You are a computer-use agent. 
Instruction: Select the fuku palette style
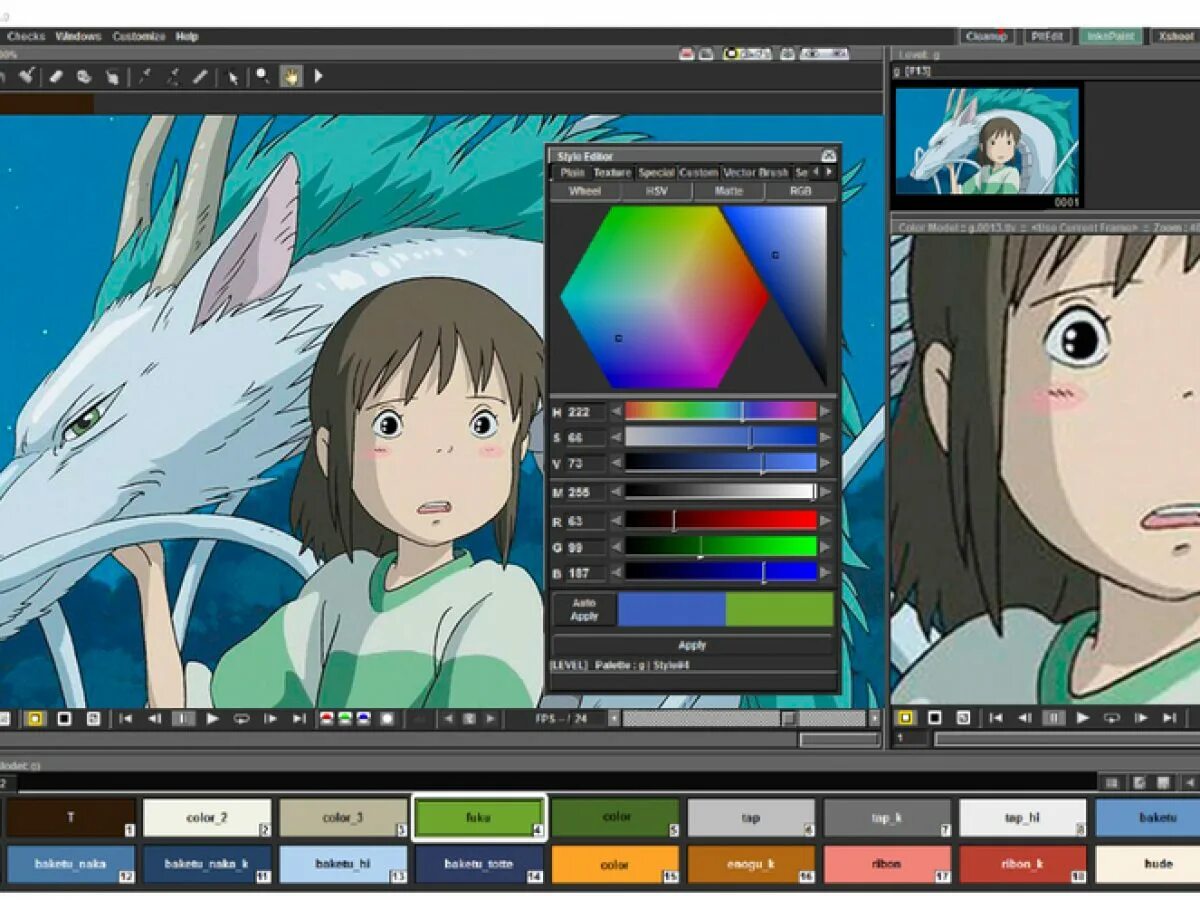[478, 817]
